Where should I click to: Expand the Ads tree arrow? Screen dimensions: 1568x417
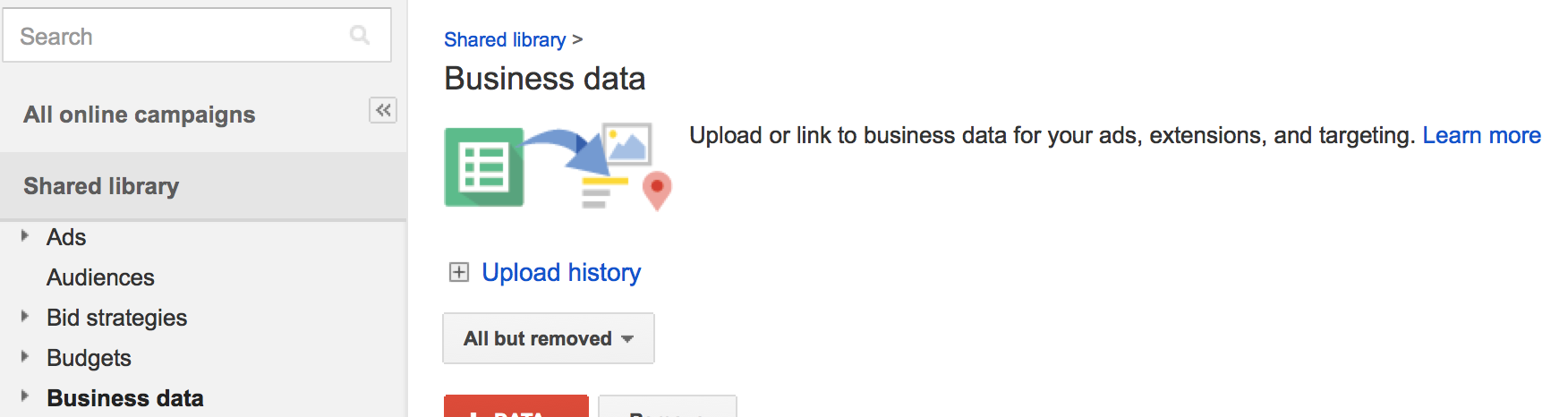pyautogui.click(x=25, y=236)
